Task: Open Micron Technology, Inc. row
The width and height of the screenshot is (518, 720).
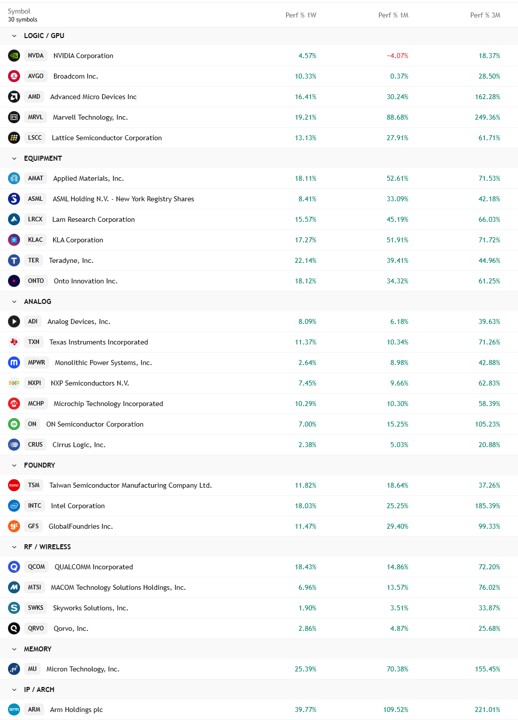Action: coord(259,669)
